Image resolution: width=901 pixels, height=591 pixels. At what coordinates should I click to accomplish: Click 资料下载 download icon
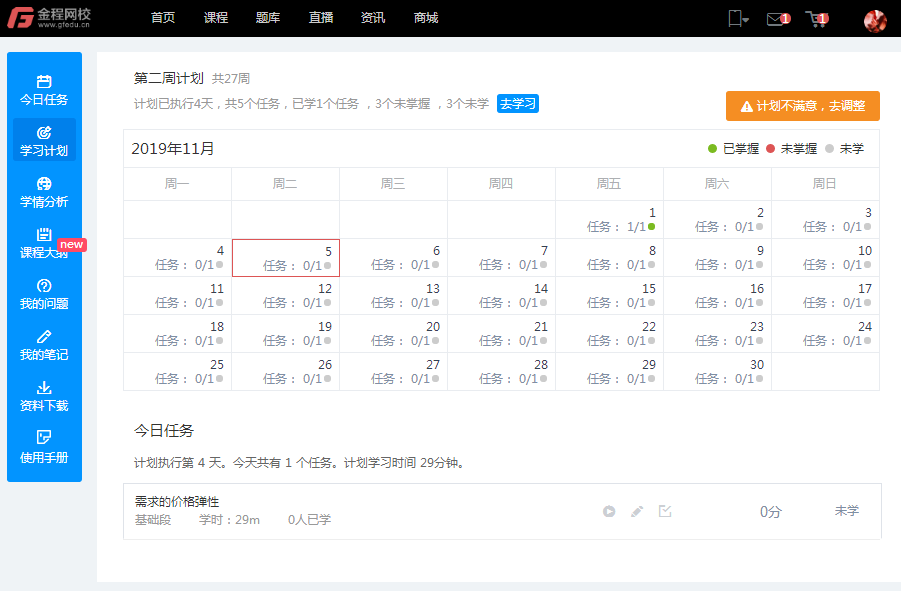44,388
